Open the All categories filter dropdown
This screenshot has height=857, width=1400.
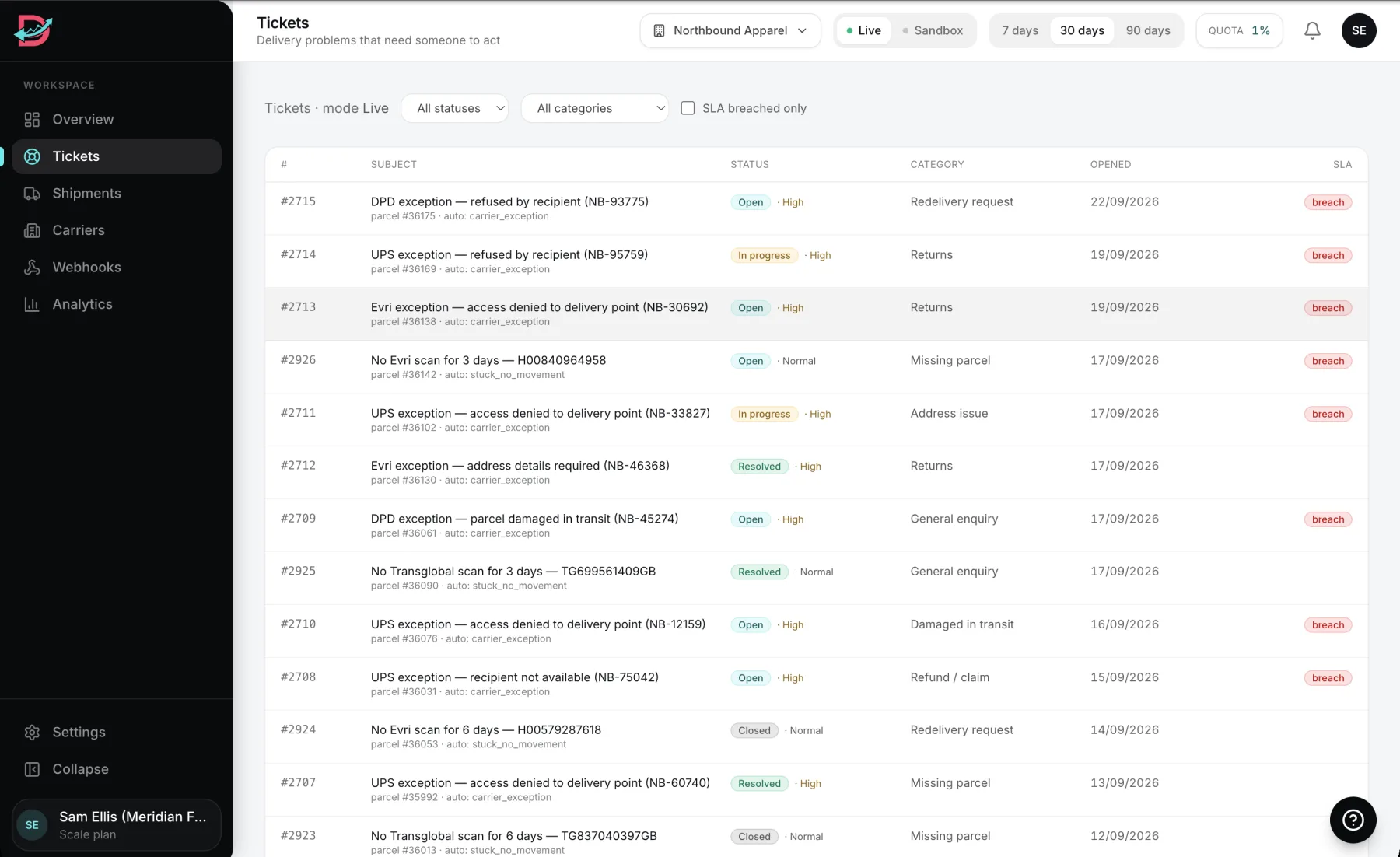(595, 108)
